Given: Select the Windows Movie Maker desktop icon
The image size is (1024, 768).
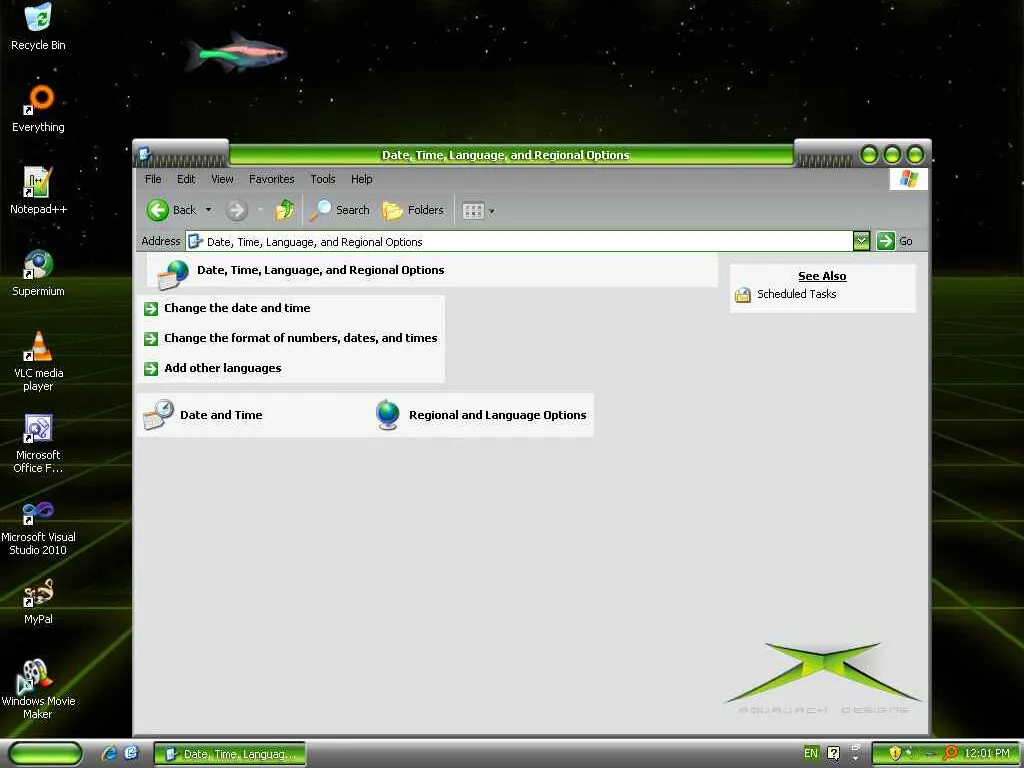Looking at the screenshot, I should coord(38,690).
